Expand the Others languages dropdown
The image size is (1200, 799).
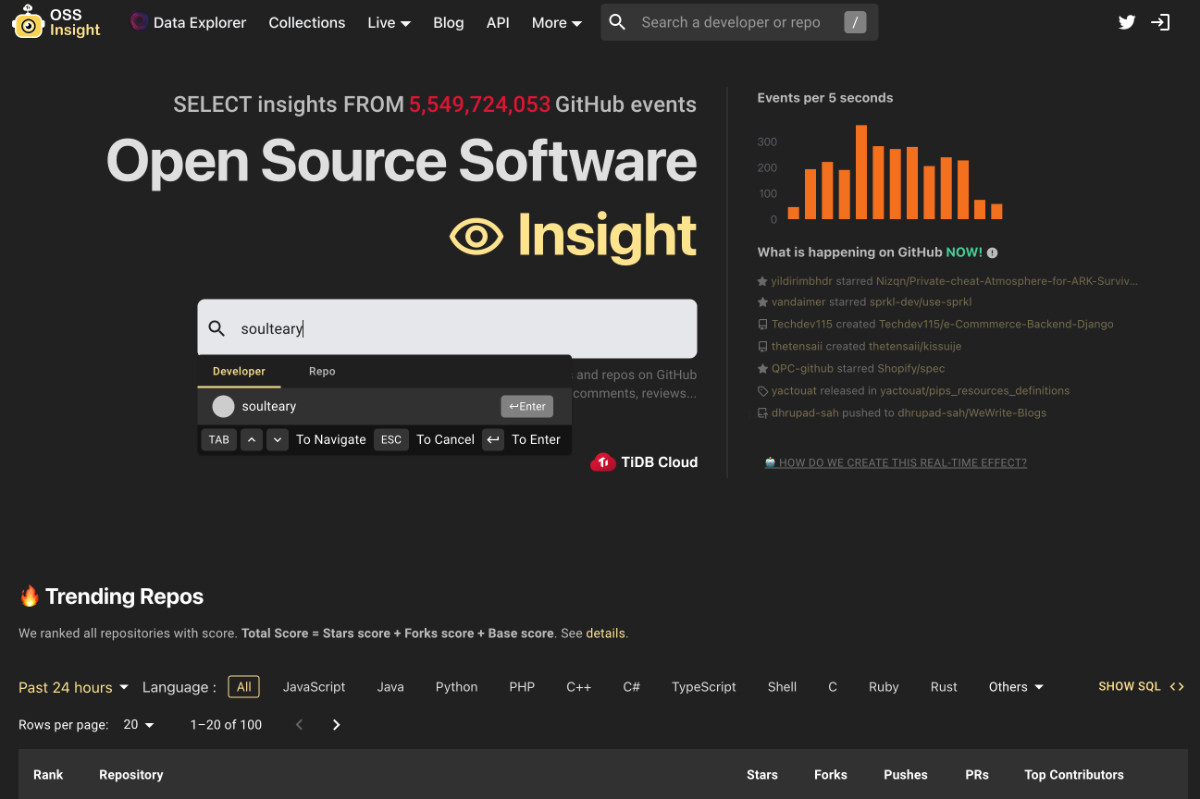[1015, 687]
